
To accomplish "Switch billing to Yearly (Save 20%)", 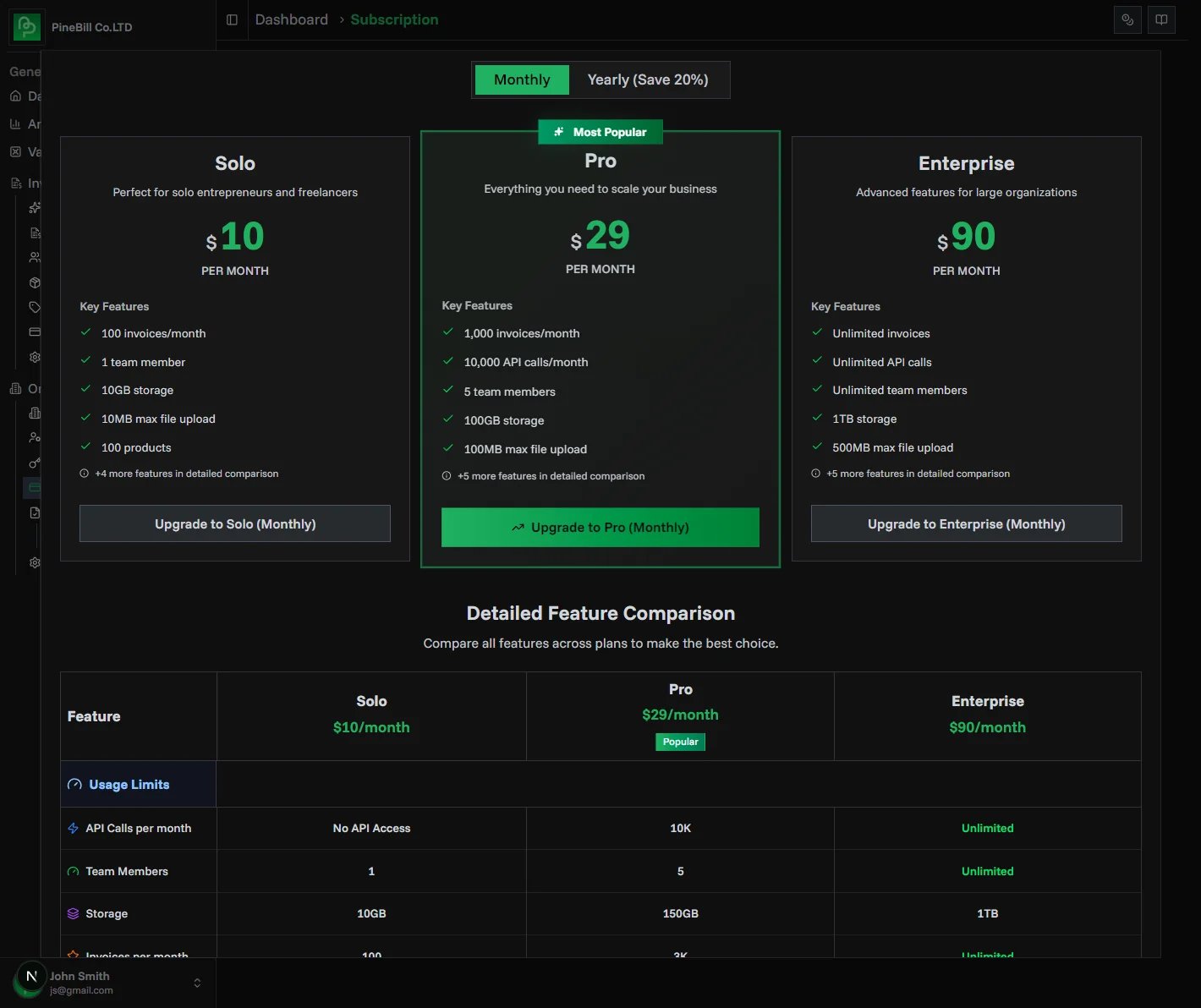I will pos(648,79).
